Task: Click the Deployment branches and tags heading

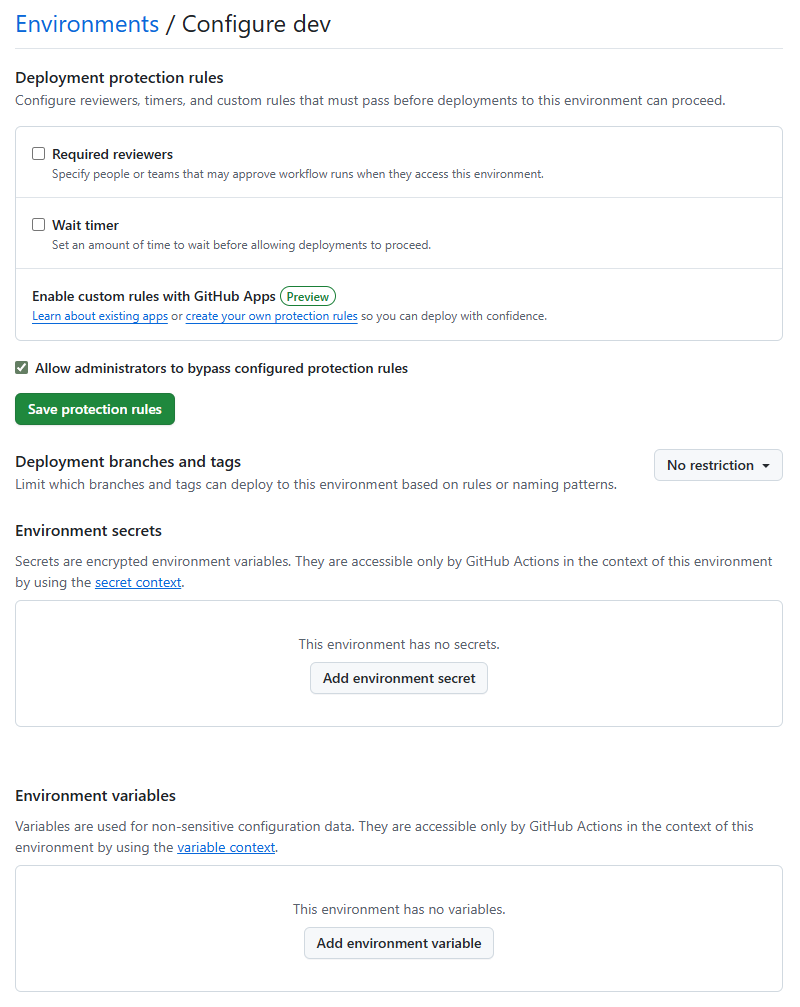Action: [x=128, y=461]
